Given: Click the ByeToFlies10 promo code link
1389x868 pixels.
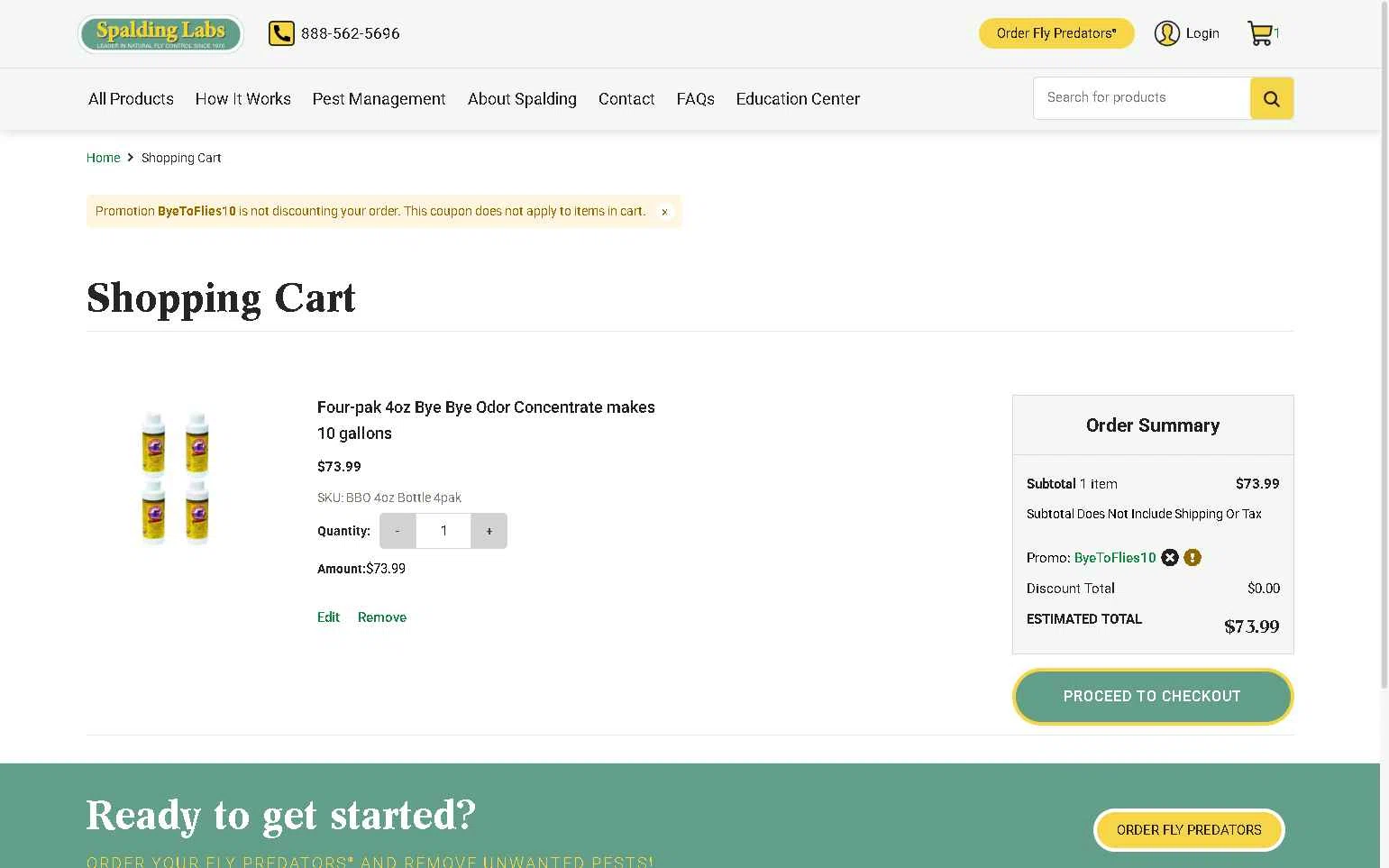Looking at the screenshot, I should point(1115,558).
